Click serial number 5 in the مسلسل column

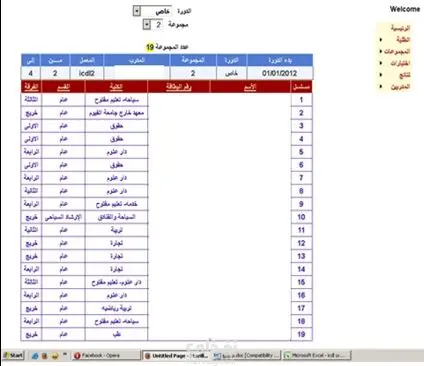coord(301,152)
